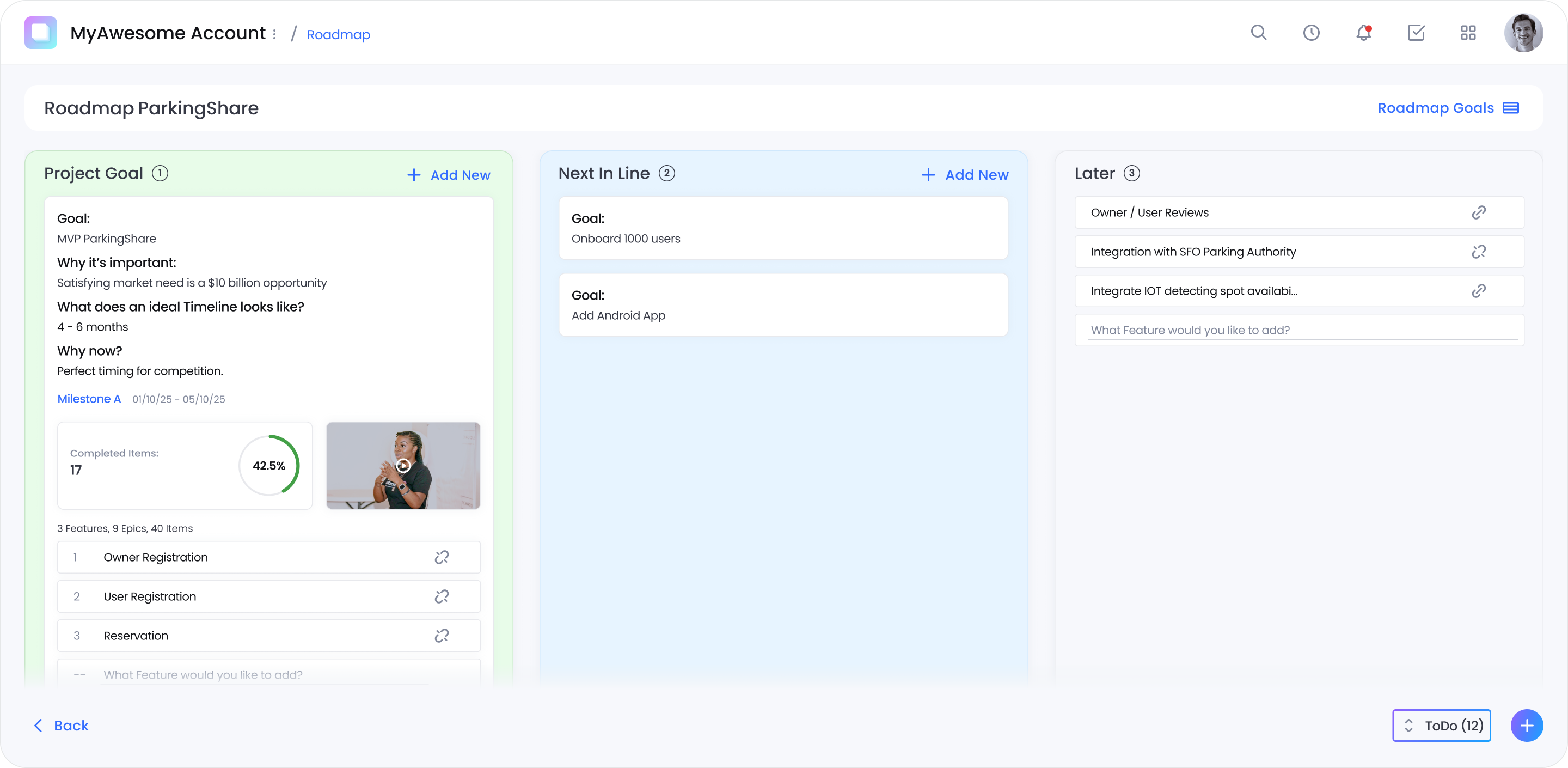Open the apps grid icon in the top bar
This screenshot has height=768, width=1568.
[x=1468, y=33]
